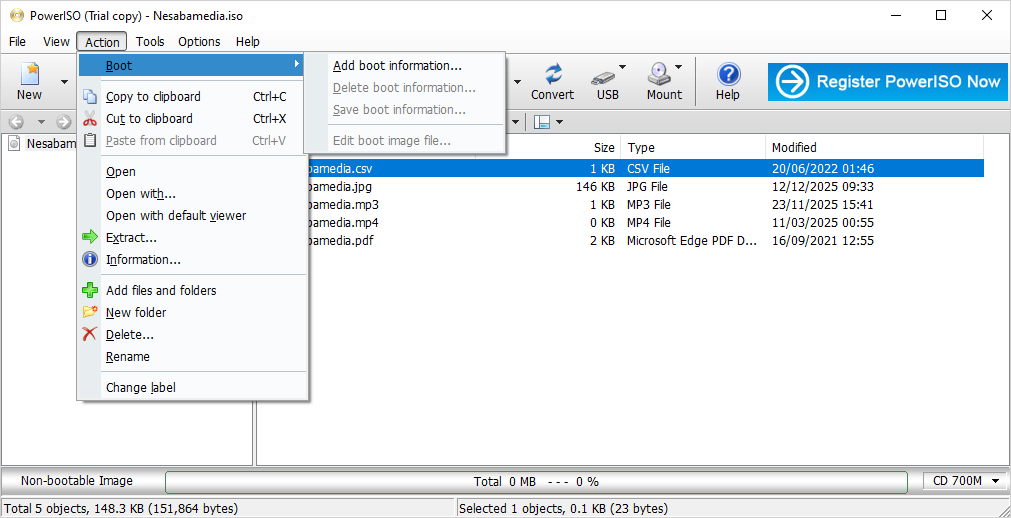Viewport: 1011px width, 518px height.
Task: Choose Copy to clipboard menu item
Action: 153,97
